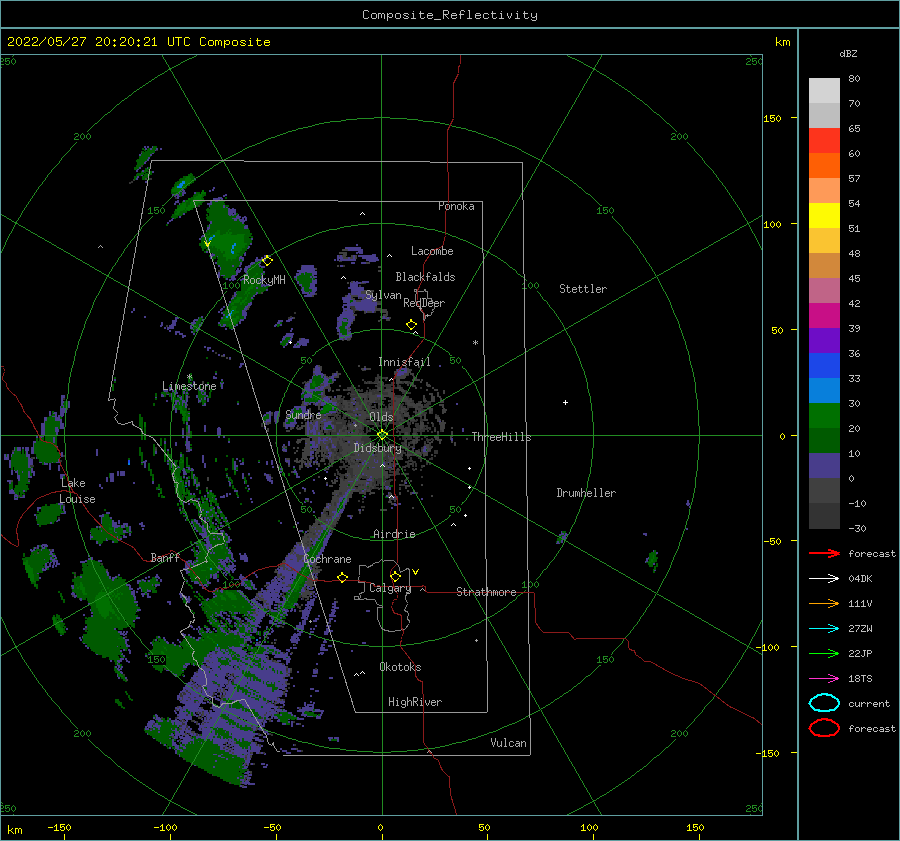Click the Limestone label
The image size is (900, 841).
(189, 386)
